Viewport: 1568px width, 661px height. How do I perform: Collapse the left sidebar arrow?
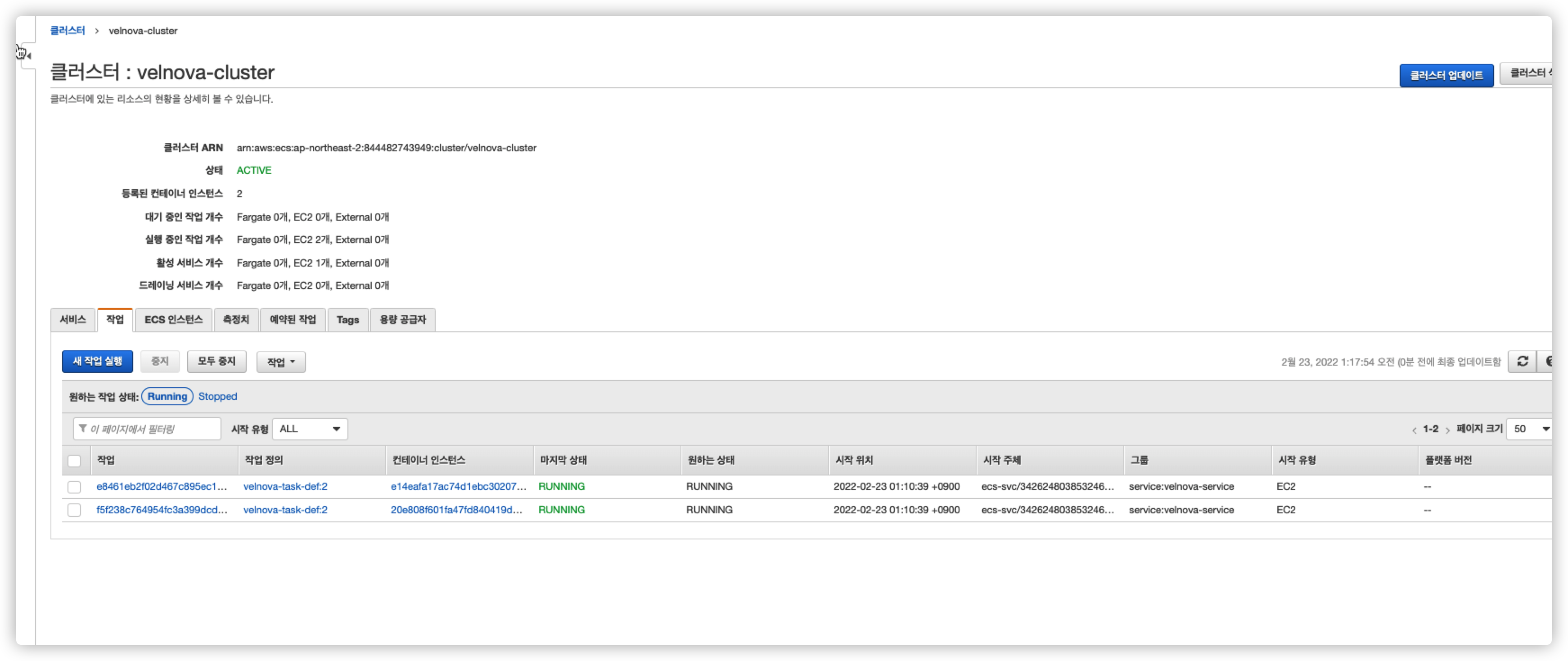[28, 56]
